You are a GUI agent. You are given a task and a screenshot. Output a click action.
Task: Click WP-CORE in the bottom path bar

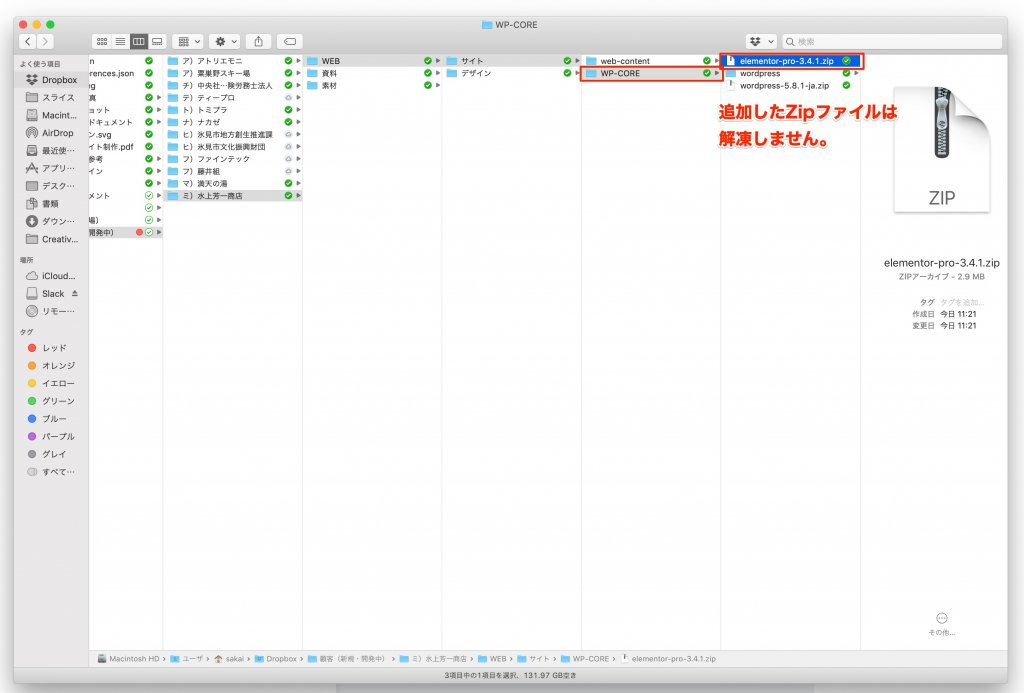coord(591,659)
